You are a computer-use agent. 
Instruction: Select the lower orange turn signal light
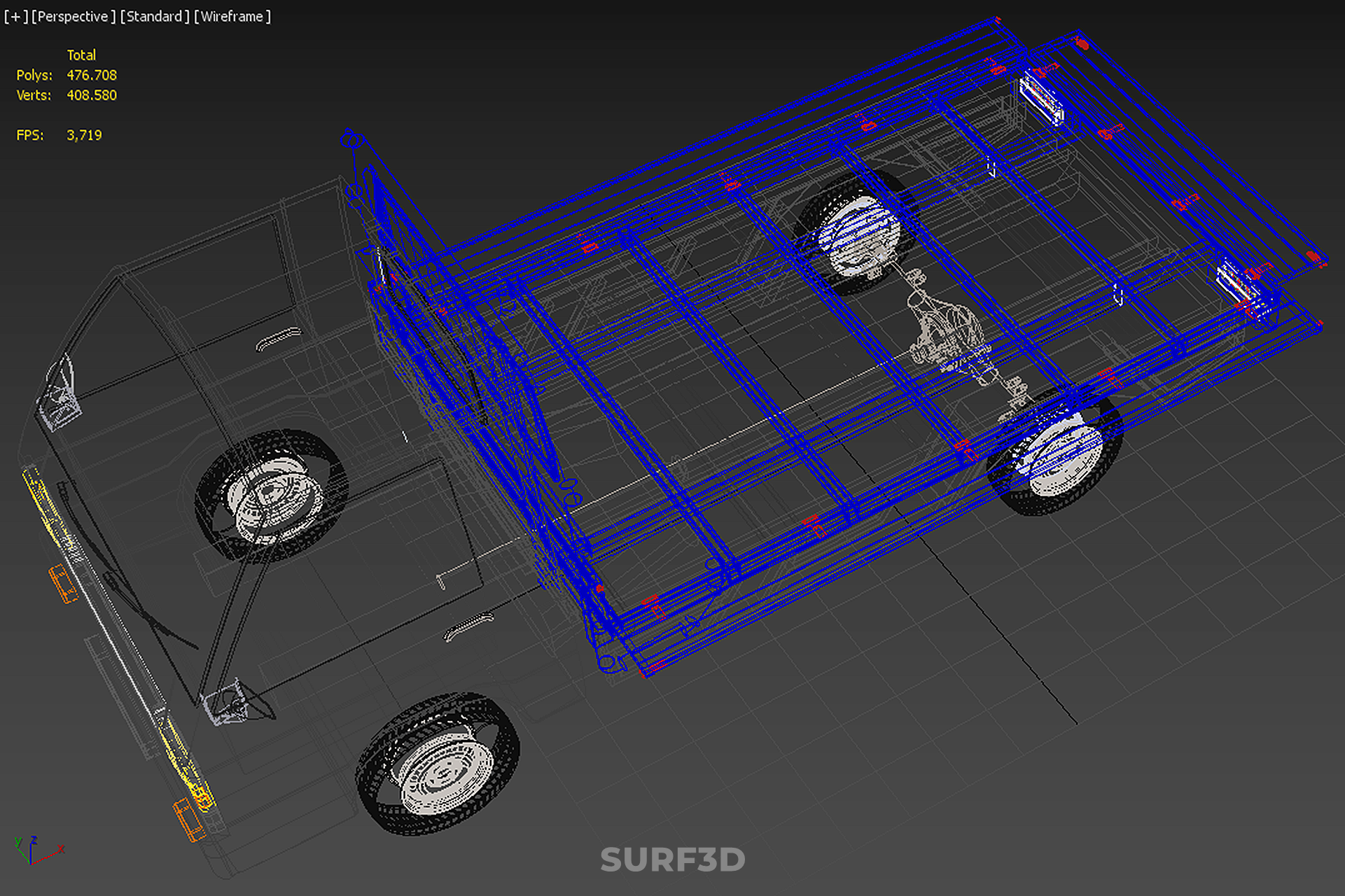[188, 819]
